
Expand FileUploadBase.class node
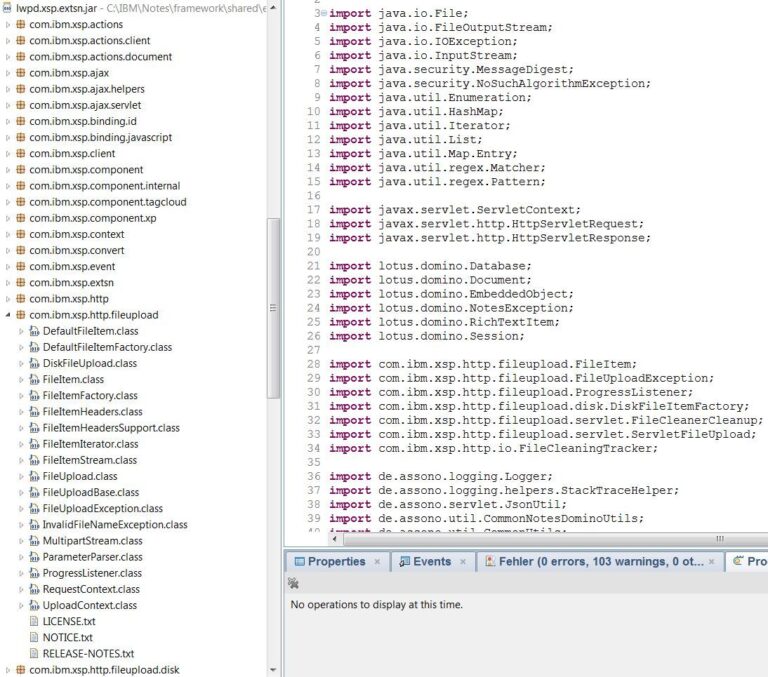point(21,492)
